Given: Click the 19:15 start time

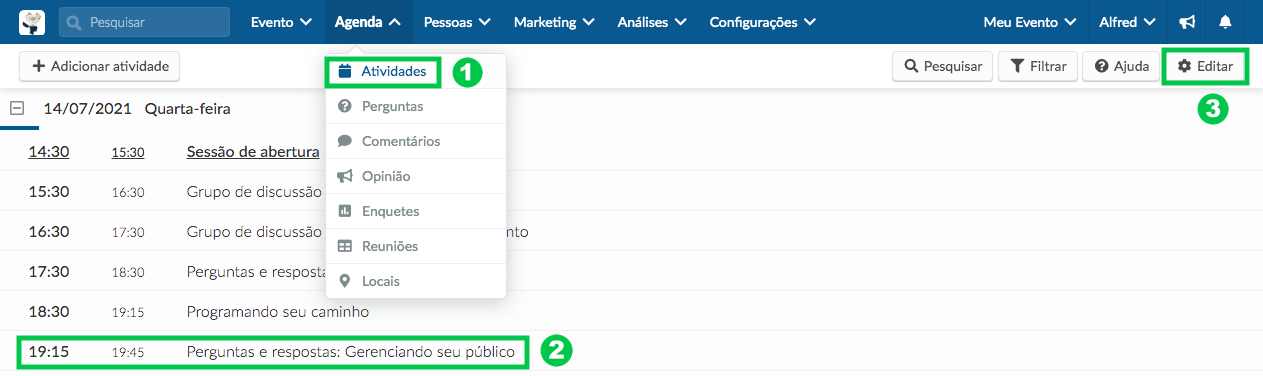Looking at the screenshot, I should [x=48, y=352].
